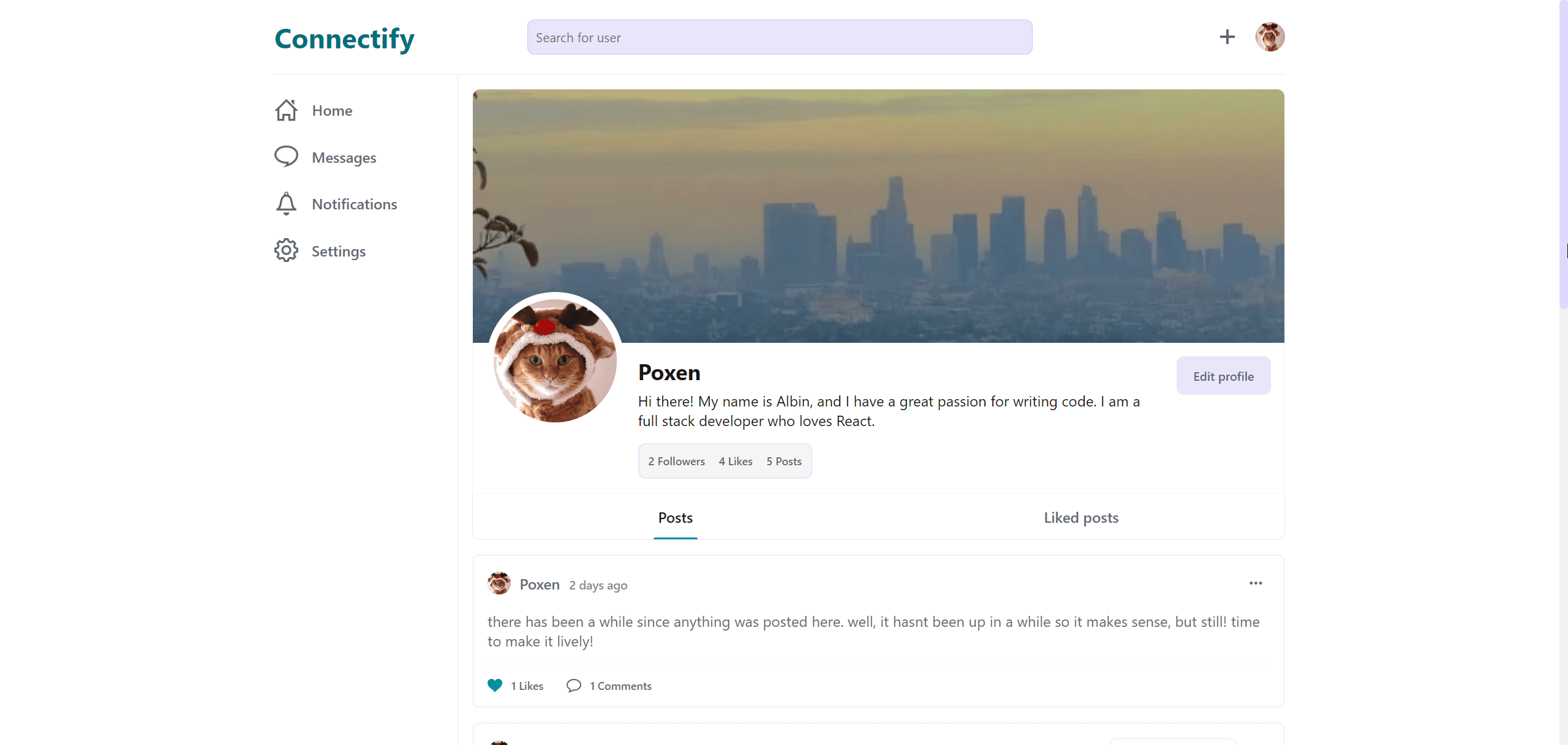The width and height of the screenshot is (1568, 745).
Task: Click the three-dot menu on post
Action: [1256, 583]
